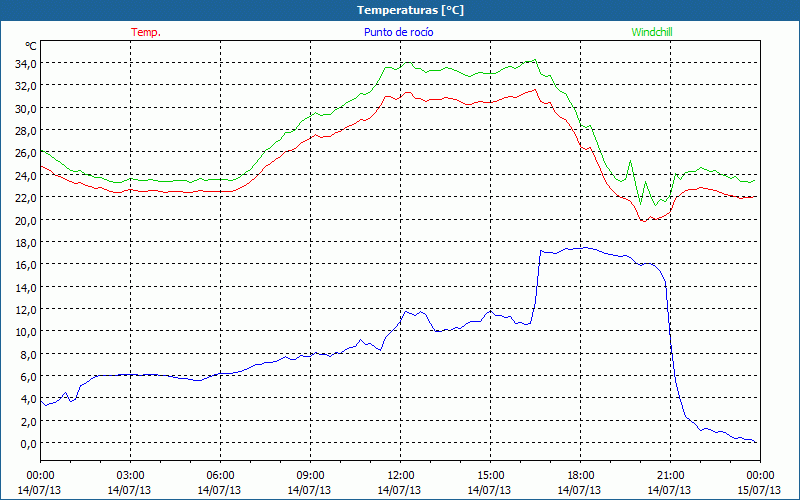This screenshot has height=500, width=800.
Task: Click the 15/07/13 date label
Action: [759, 490]
